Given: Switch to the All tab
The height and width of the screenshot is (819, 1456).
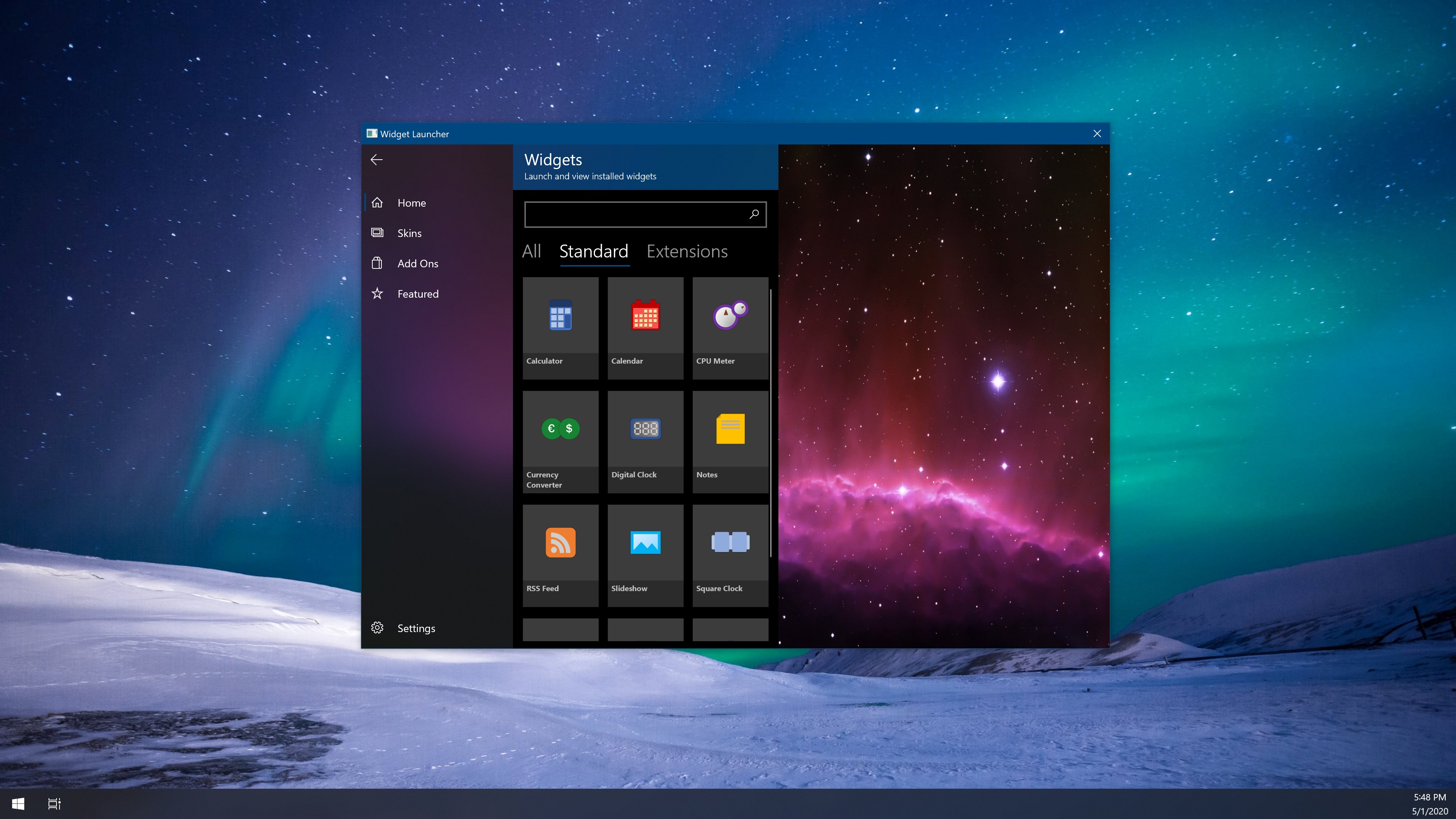Looking at the screenshot, I should click(531, 251).
